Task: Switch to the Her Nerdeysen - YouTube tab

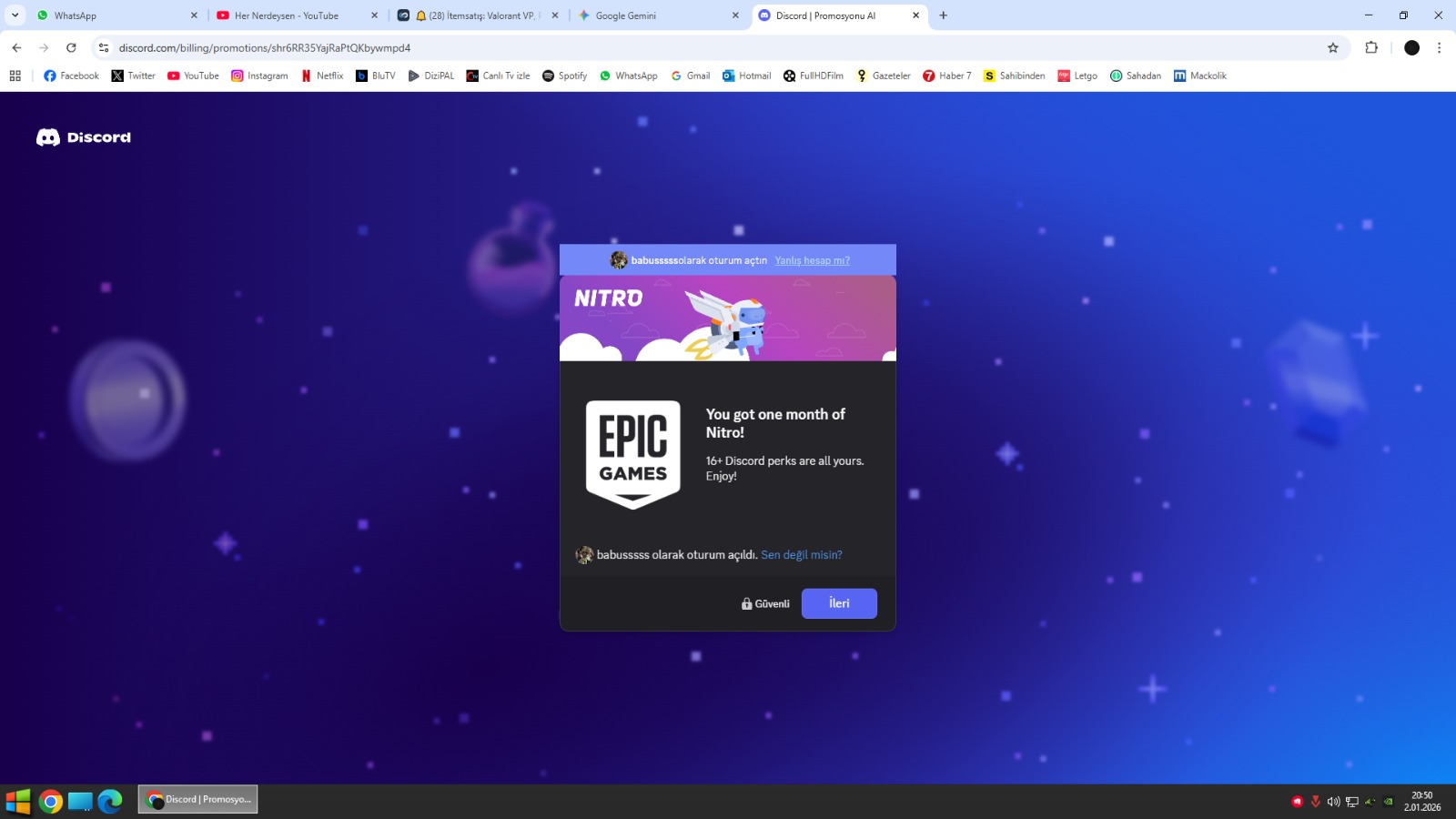Action: tap(297, 15)
